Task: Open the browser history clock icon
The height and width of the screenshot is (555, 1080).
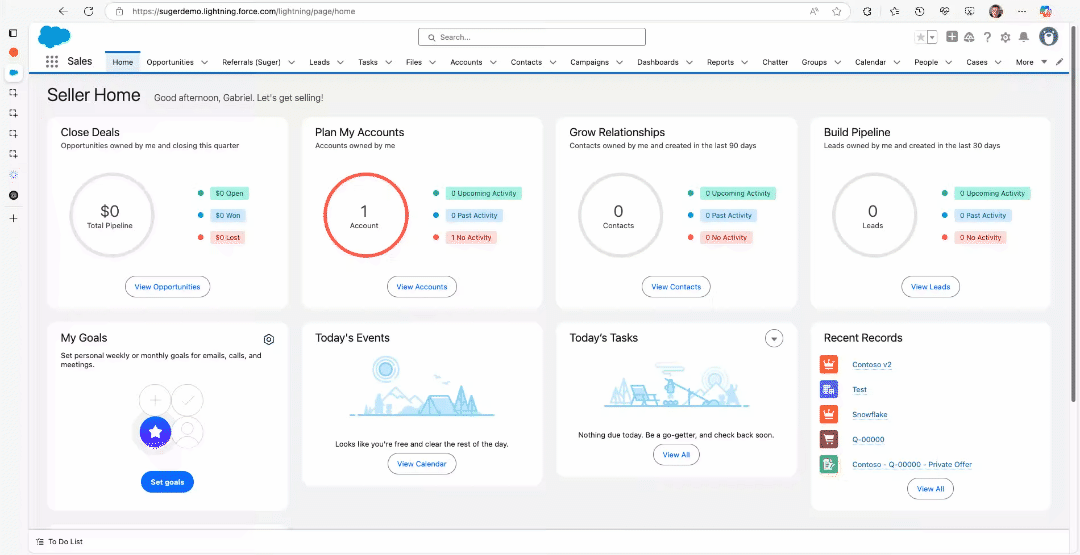Action: (x=920, y=12)
